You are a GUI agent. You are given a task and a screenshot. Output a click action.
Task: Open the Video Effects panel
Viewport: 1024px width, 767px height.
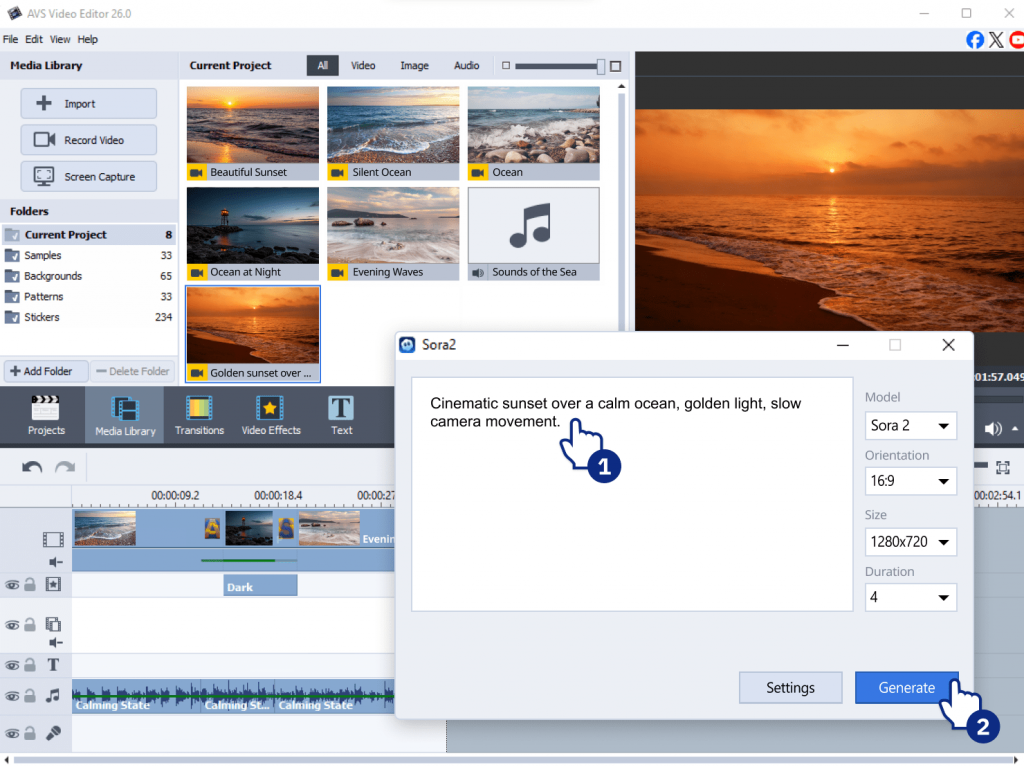pyautogui.click(x=270, y=415)
